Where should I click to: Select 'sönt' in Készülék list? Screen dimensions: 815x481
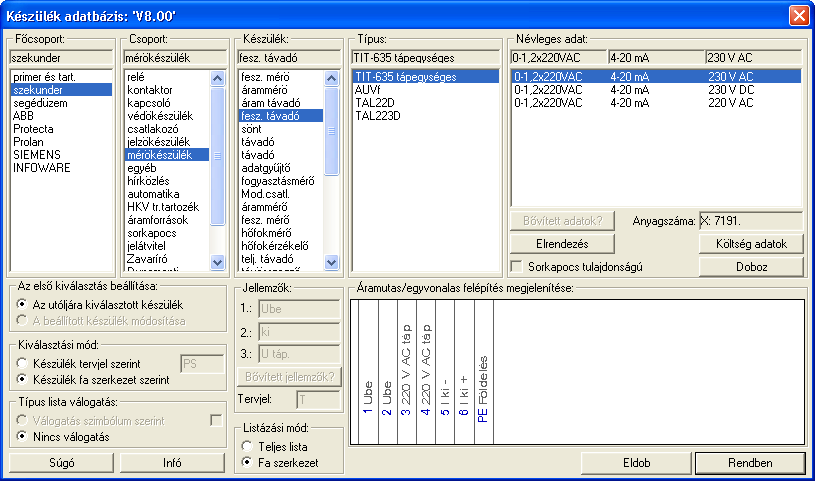pos(281,129)
